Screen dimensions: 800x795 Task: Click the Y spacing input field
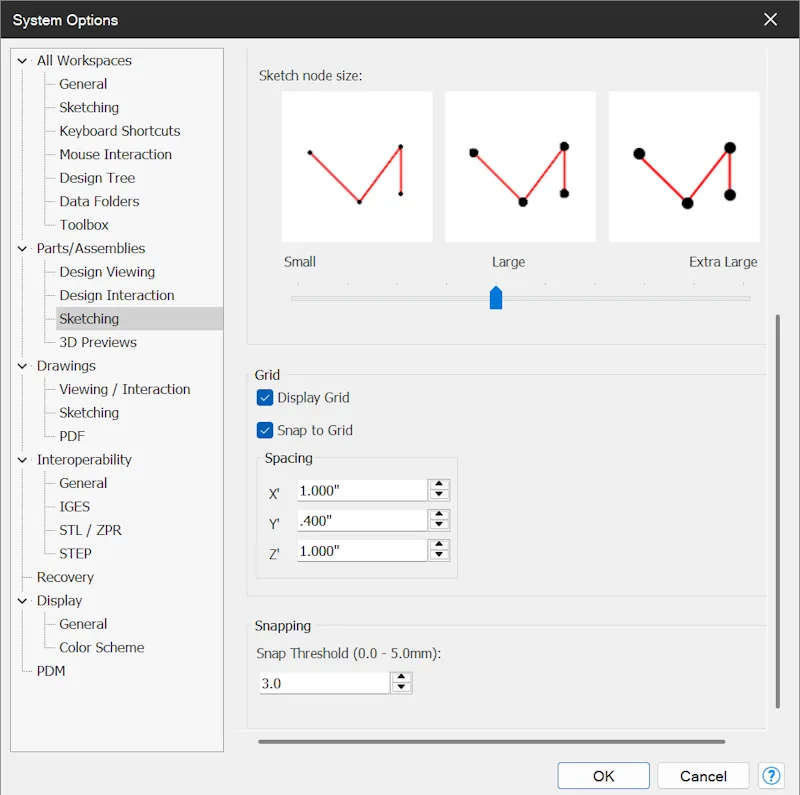coord(362,520)
